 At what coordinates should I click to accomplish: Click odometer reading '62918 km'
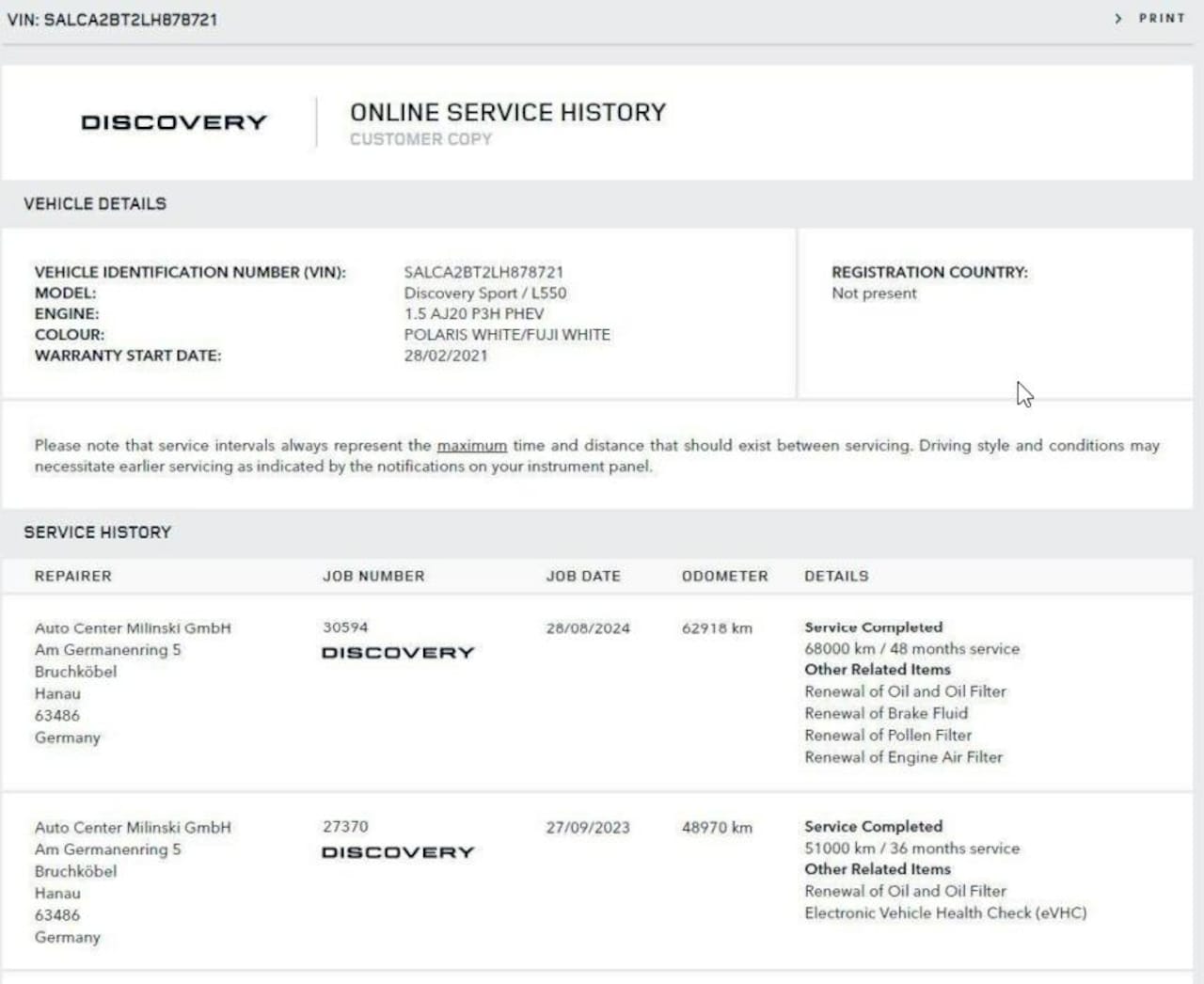pyautogui.click(x=717, y=627)
